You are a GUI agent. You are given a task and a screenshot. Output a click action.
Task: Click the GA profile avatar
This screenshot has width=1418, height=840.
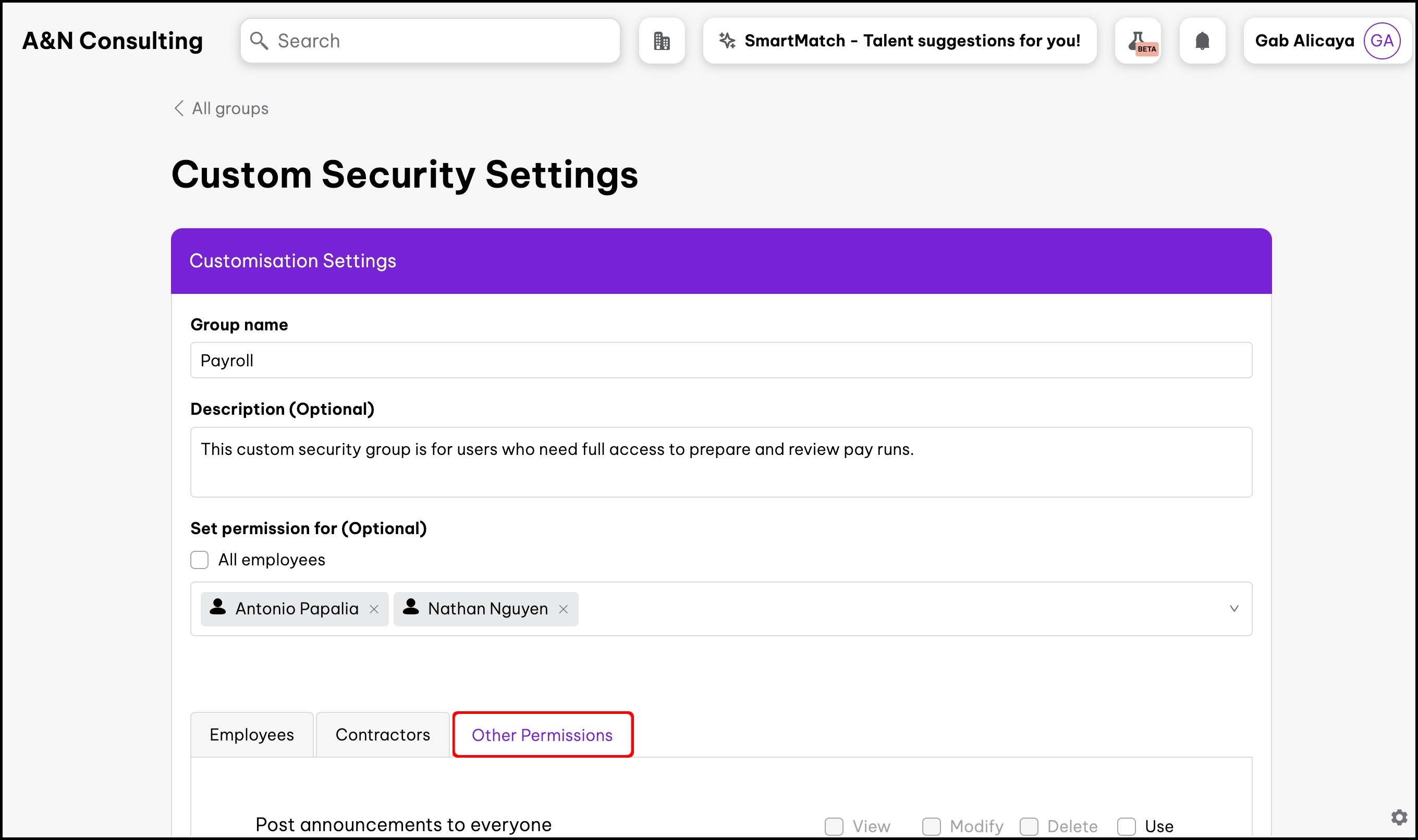1381,41
